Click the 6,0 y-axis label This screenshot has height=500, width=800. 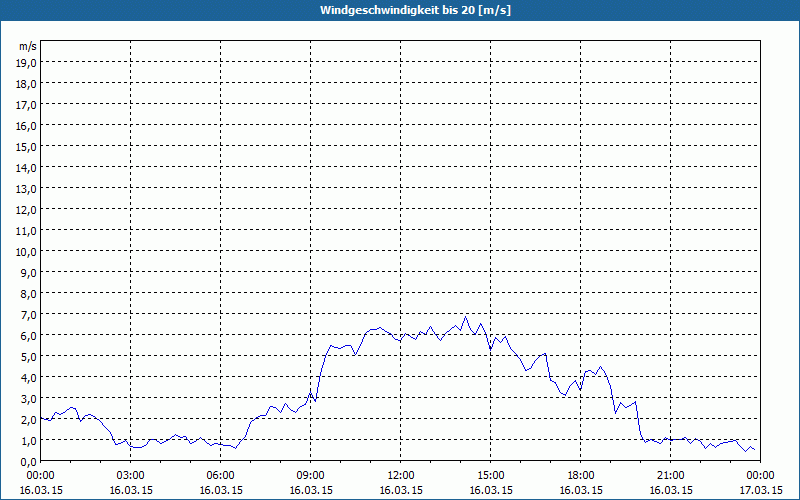click(x=28, y=336)
